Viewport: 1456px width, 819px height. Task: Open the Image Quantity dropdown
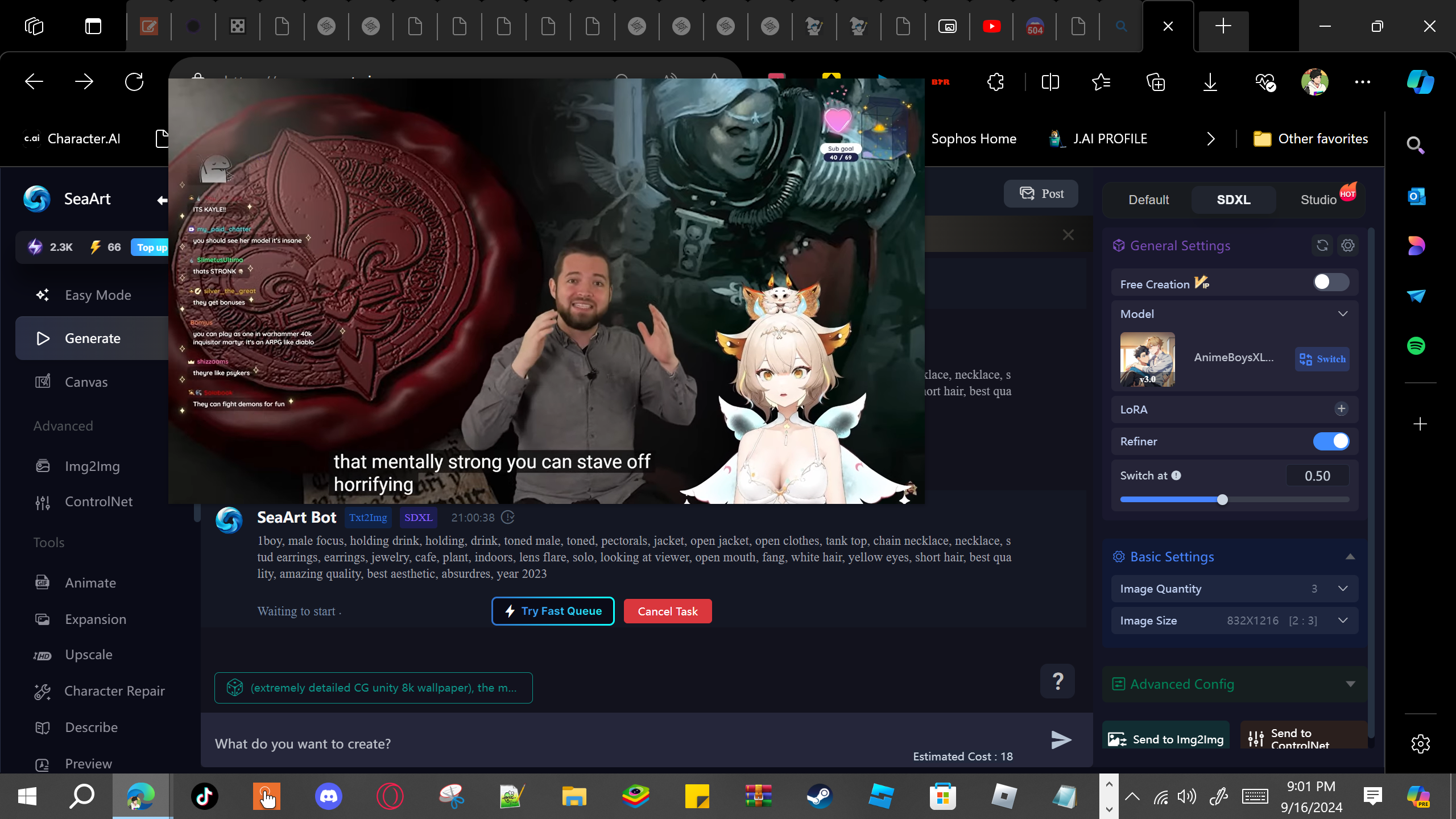pyautogui.click(x=1235, y=589)
